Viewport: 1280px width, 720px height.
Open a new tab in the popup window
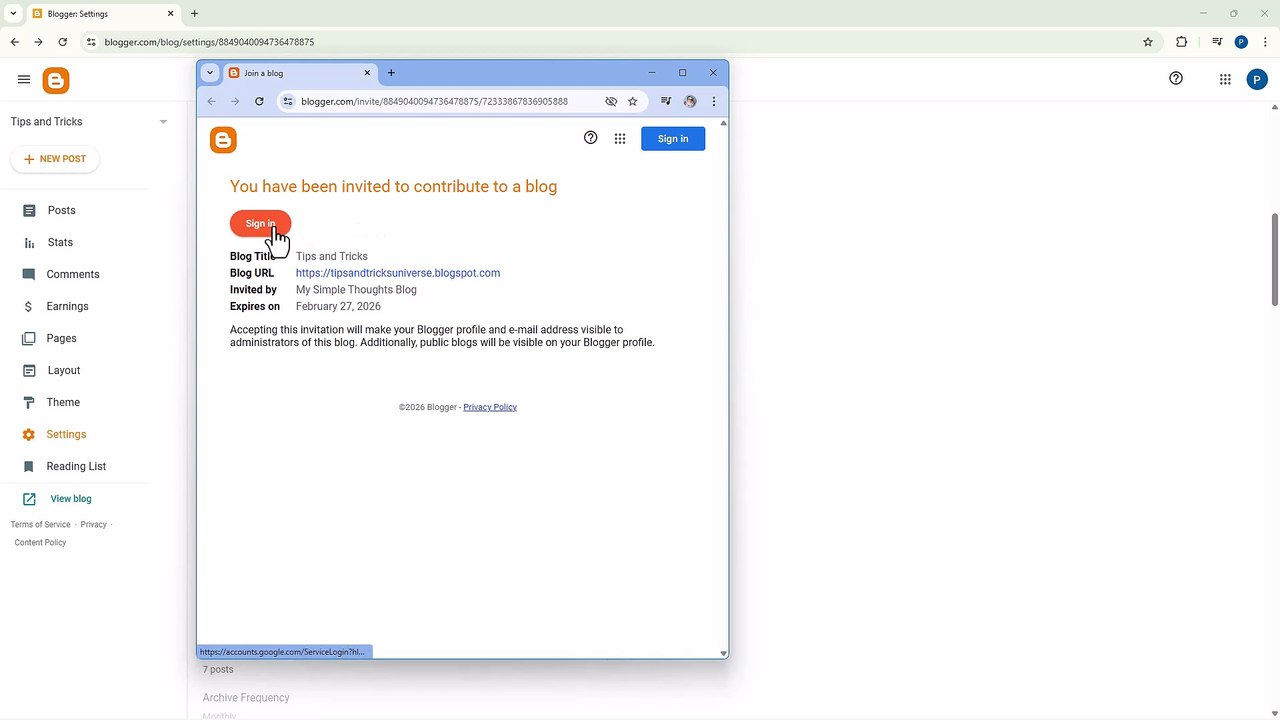(391, 73)
